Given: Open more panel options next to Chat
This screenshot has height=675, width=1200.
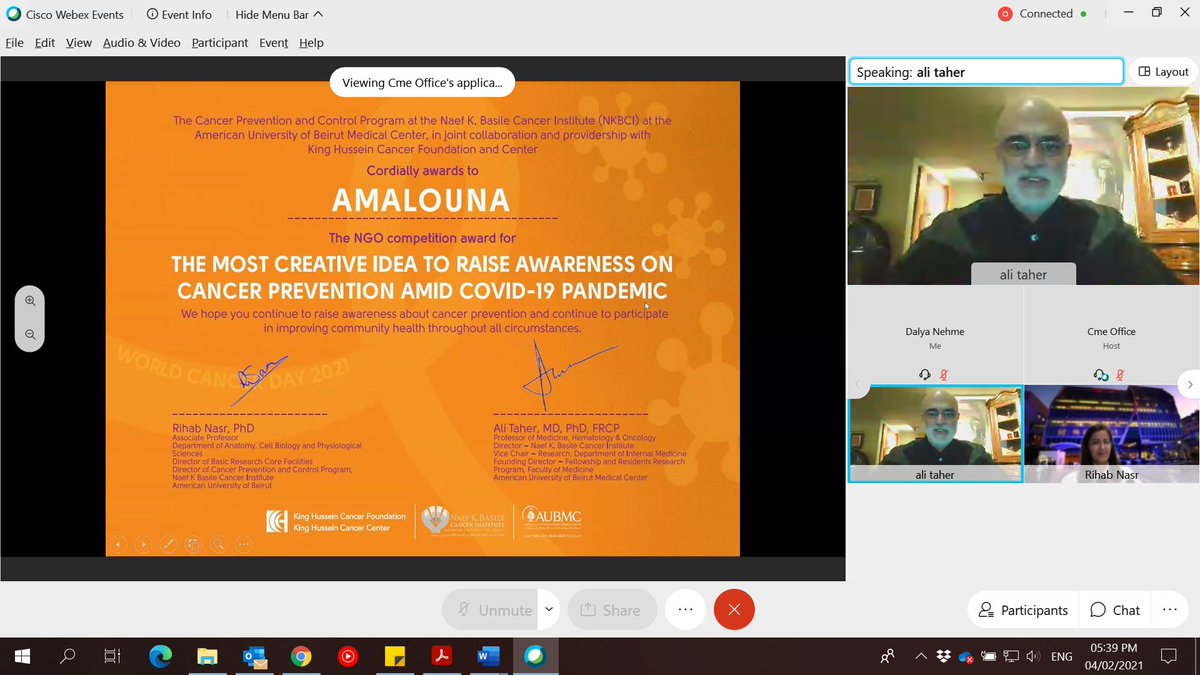Looking at the screenshot, I should point(1170,610).
